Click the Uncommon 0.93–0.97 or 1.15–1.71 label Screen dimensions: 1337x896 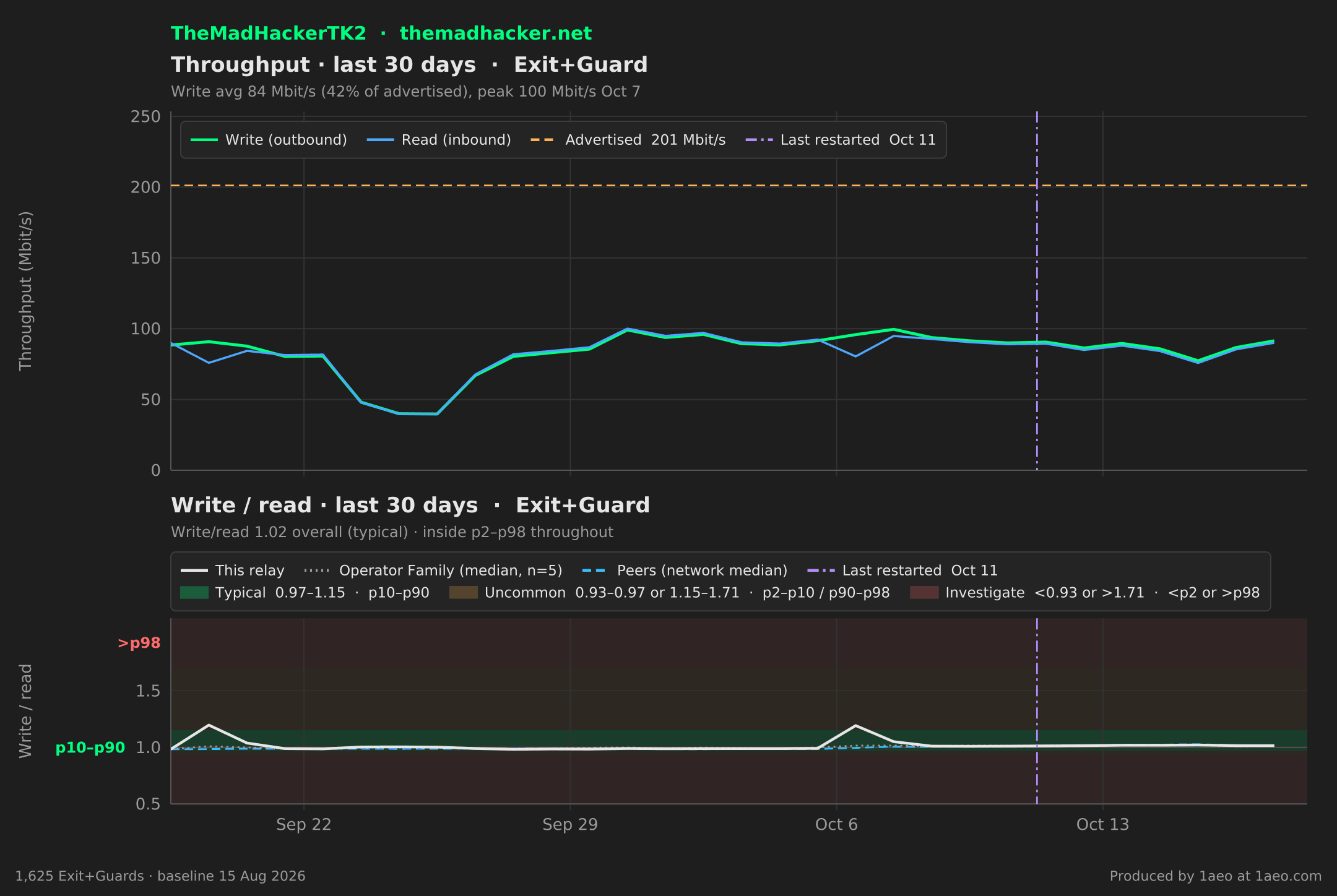(687, 593)
